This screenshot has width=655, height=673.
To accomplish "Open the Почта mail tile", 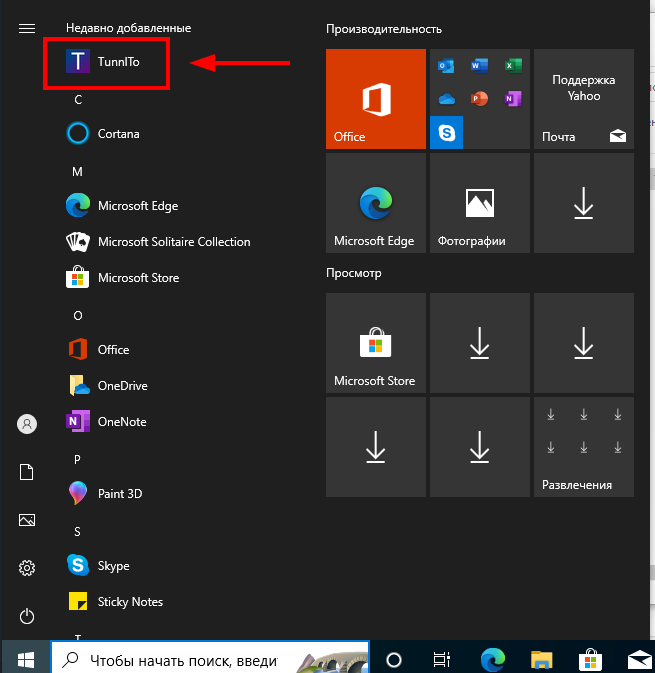I will coord(583,98).
